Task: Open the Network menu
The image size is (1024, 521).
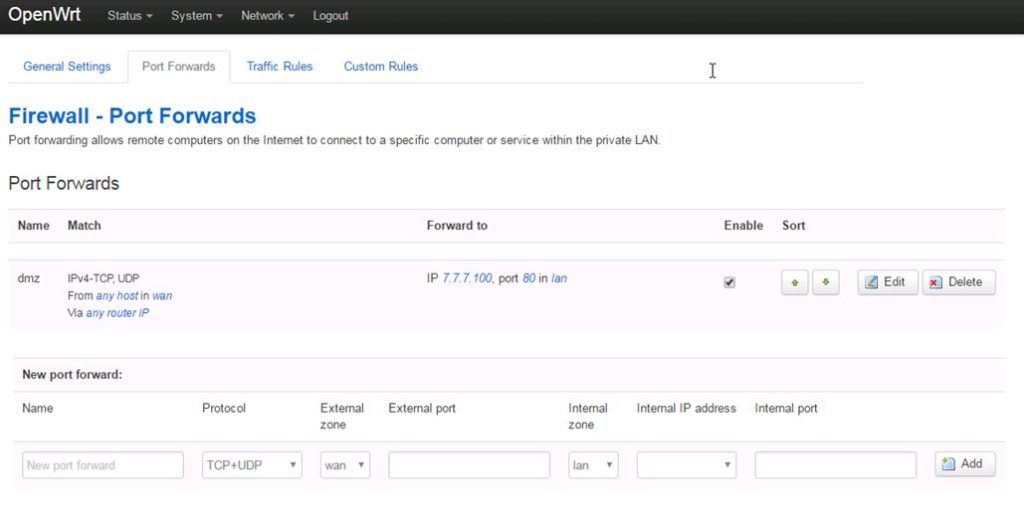Action: 267,16
